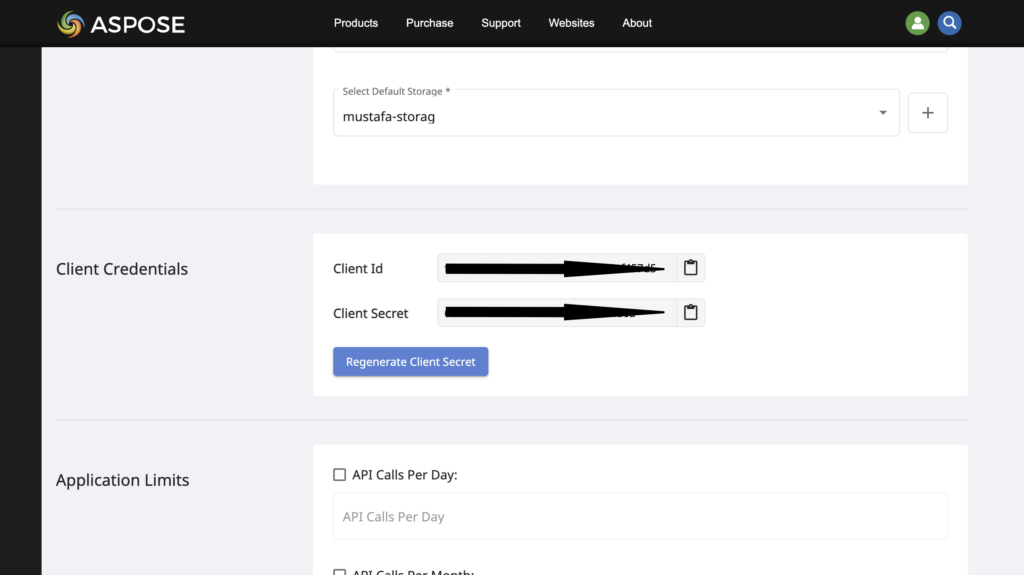Copy the Client Id to clipboard

(x=690, y=268)
